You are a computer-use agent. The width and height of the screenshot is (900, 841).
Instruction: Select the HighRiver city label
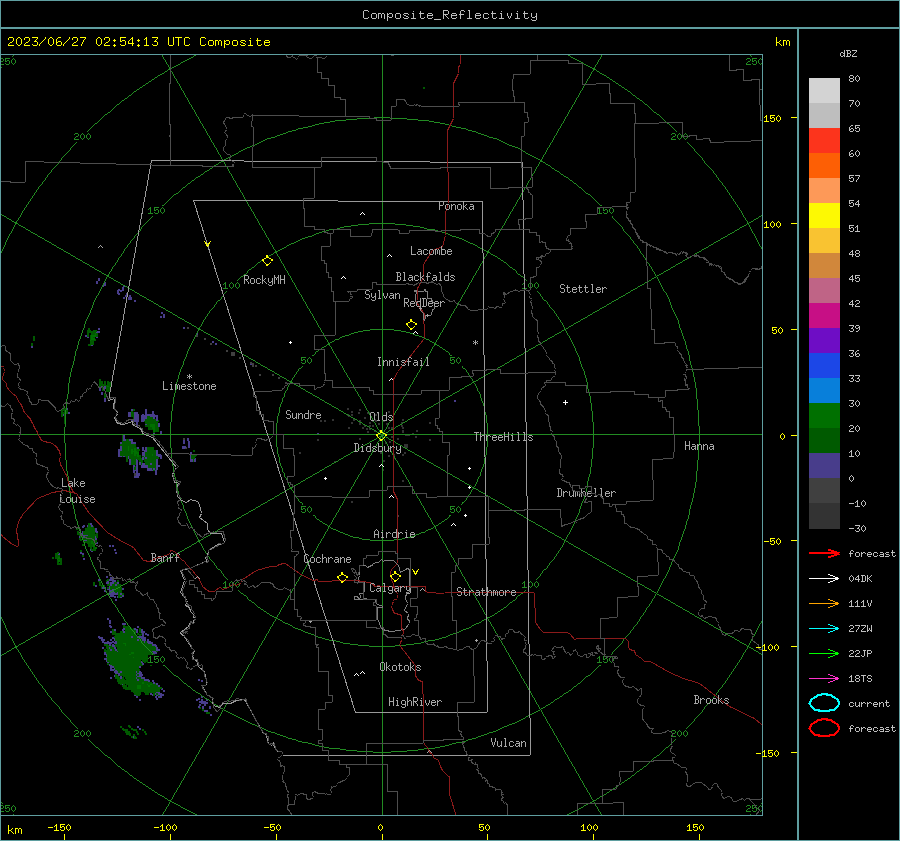415,702
